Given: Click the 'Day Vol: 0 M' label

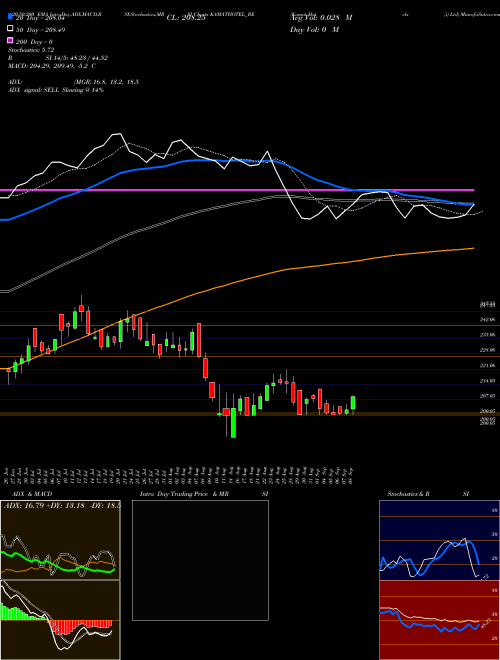Looking at the screenshot, I should tap(314, 29).
